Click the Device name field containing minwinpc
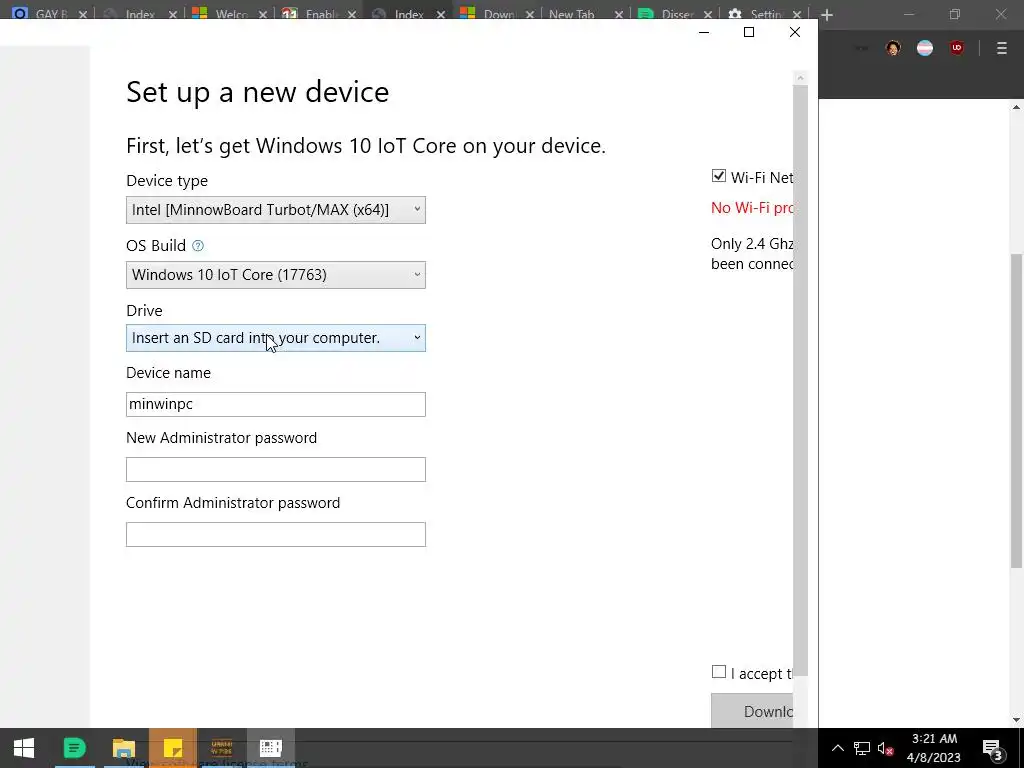 tap(276, 404)
